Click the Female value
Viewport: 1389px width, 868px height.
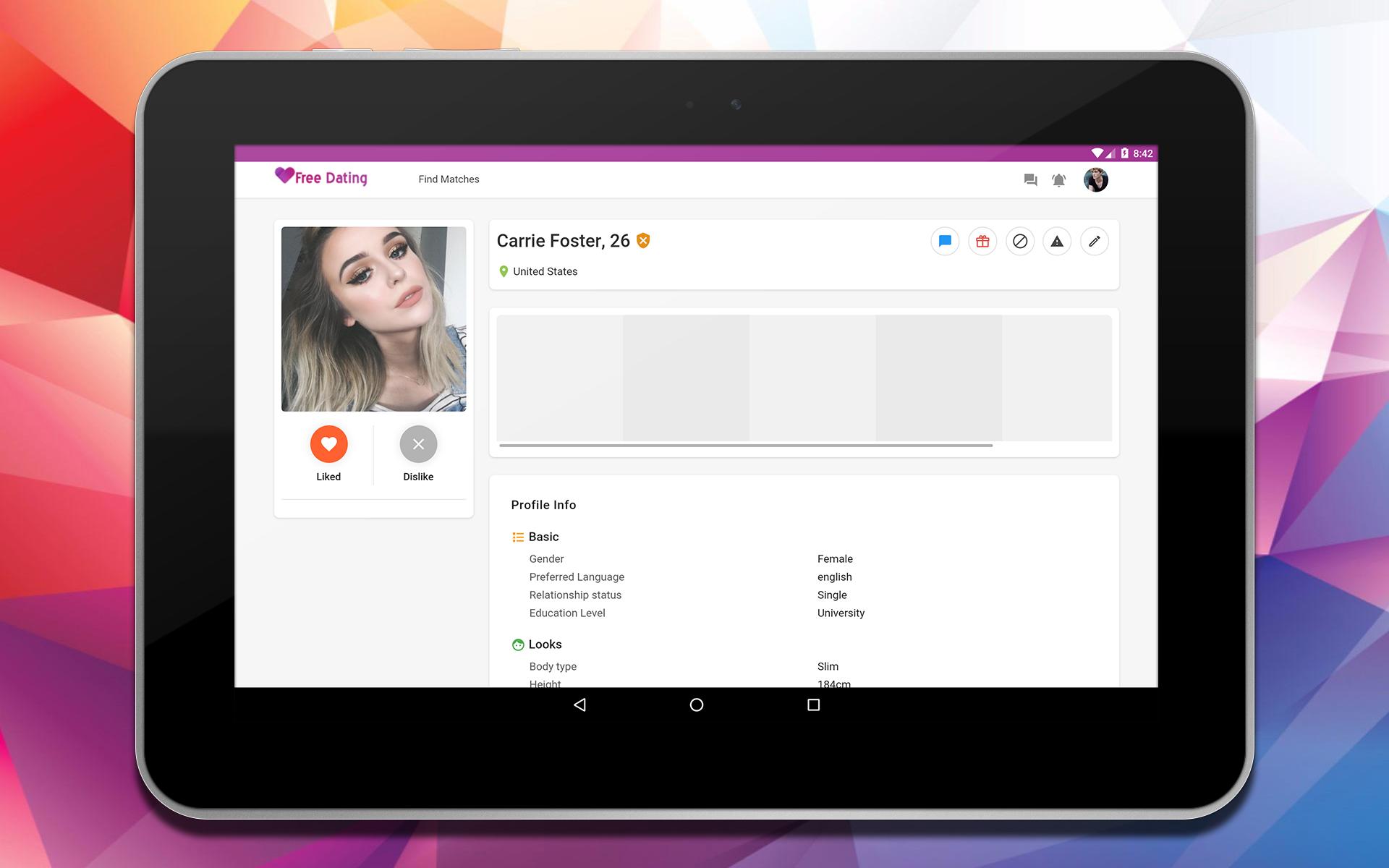click(x=835, y=559)
